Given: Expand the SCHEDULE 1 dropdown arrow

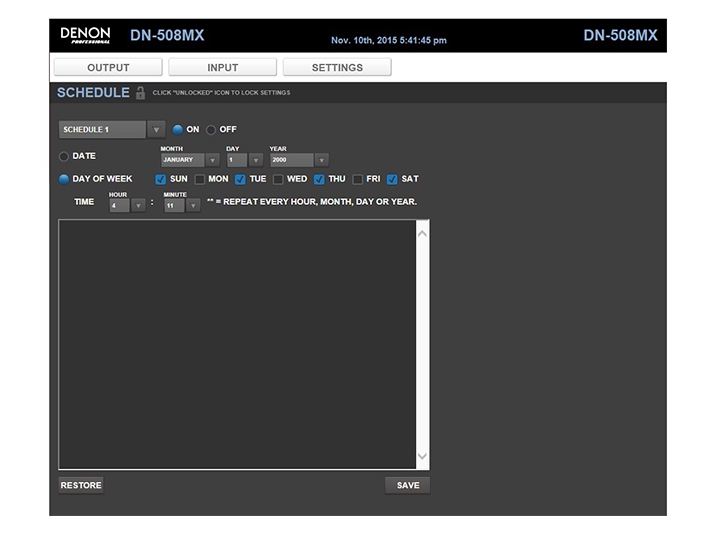Looking at the screenshot, I should click(156, 130).
